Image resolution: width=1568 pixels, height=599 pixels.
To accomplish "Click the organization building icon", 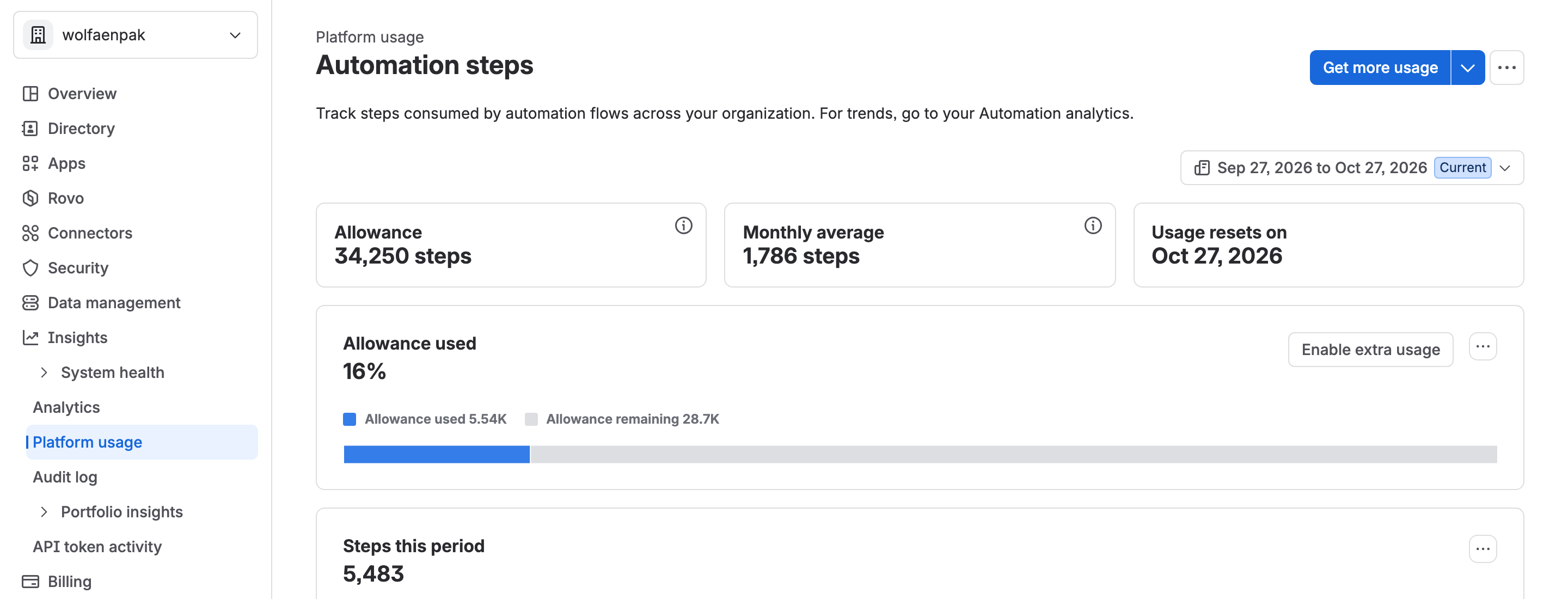I will pos(38,35).
